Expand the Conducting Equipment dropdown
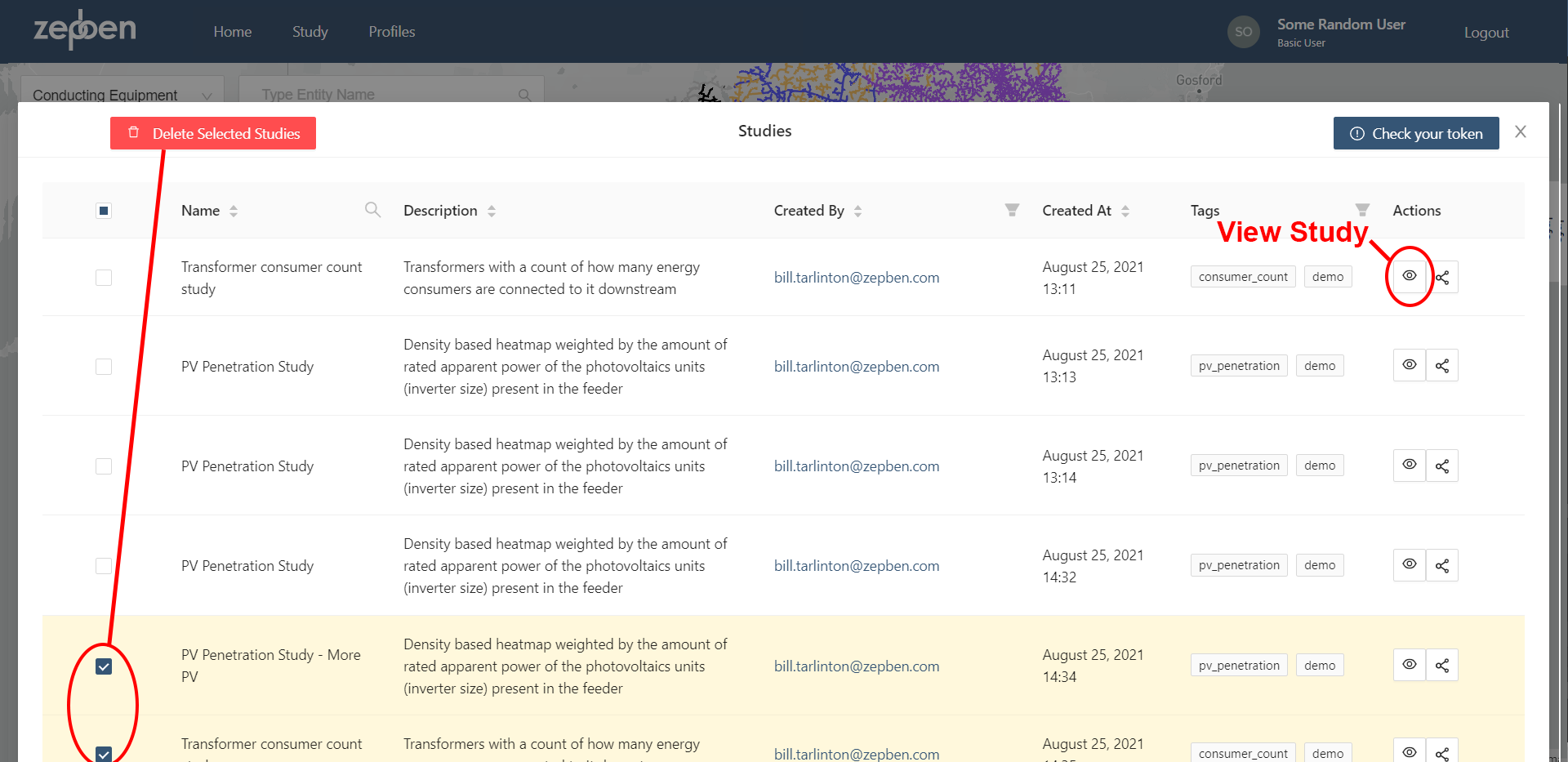The width and height of the screenshot is (1568, 762). [x=122, y=95]
